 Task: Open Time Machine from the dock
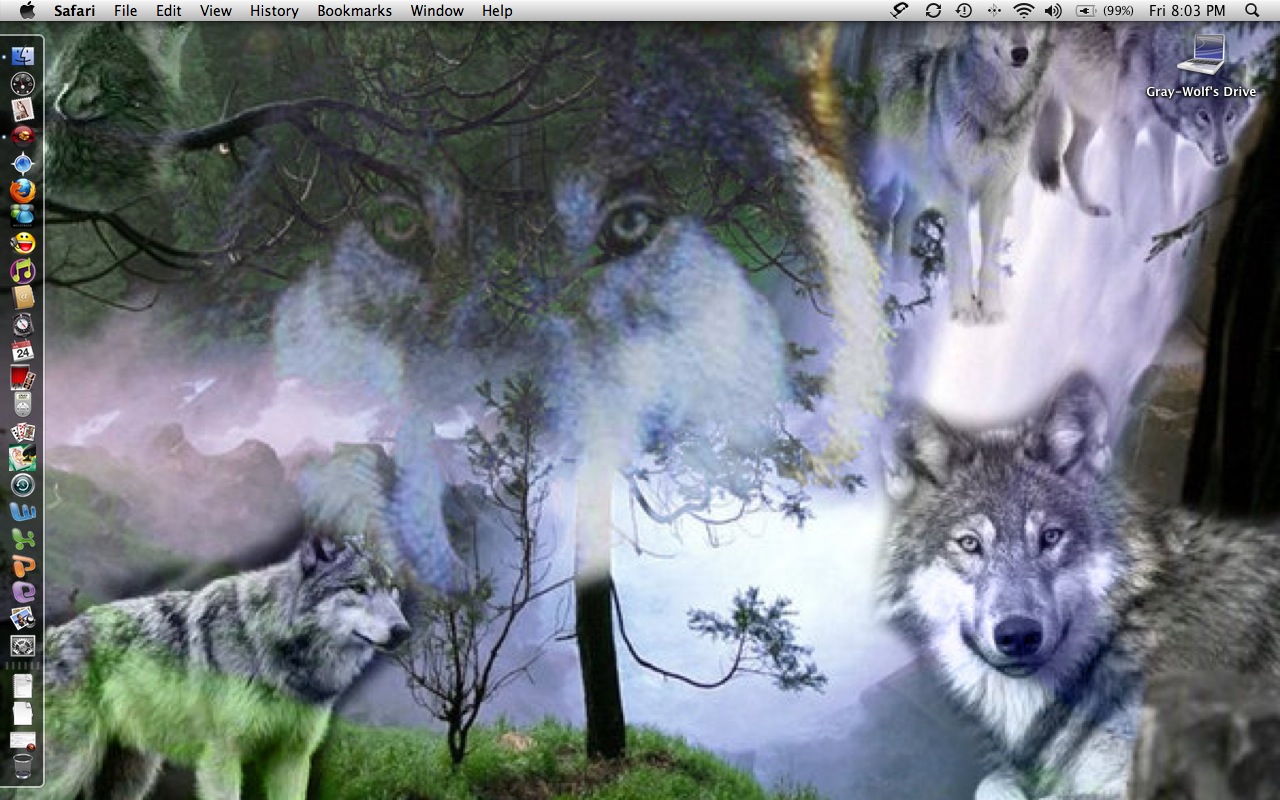[x=23, y=485]
